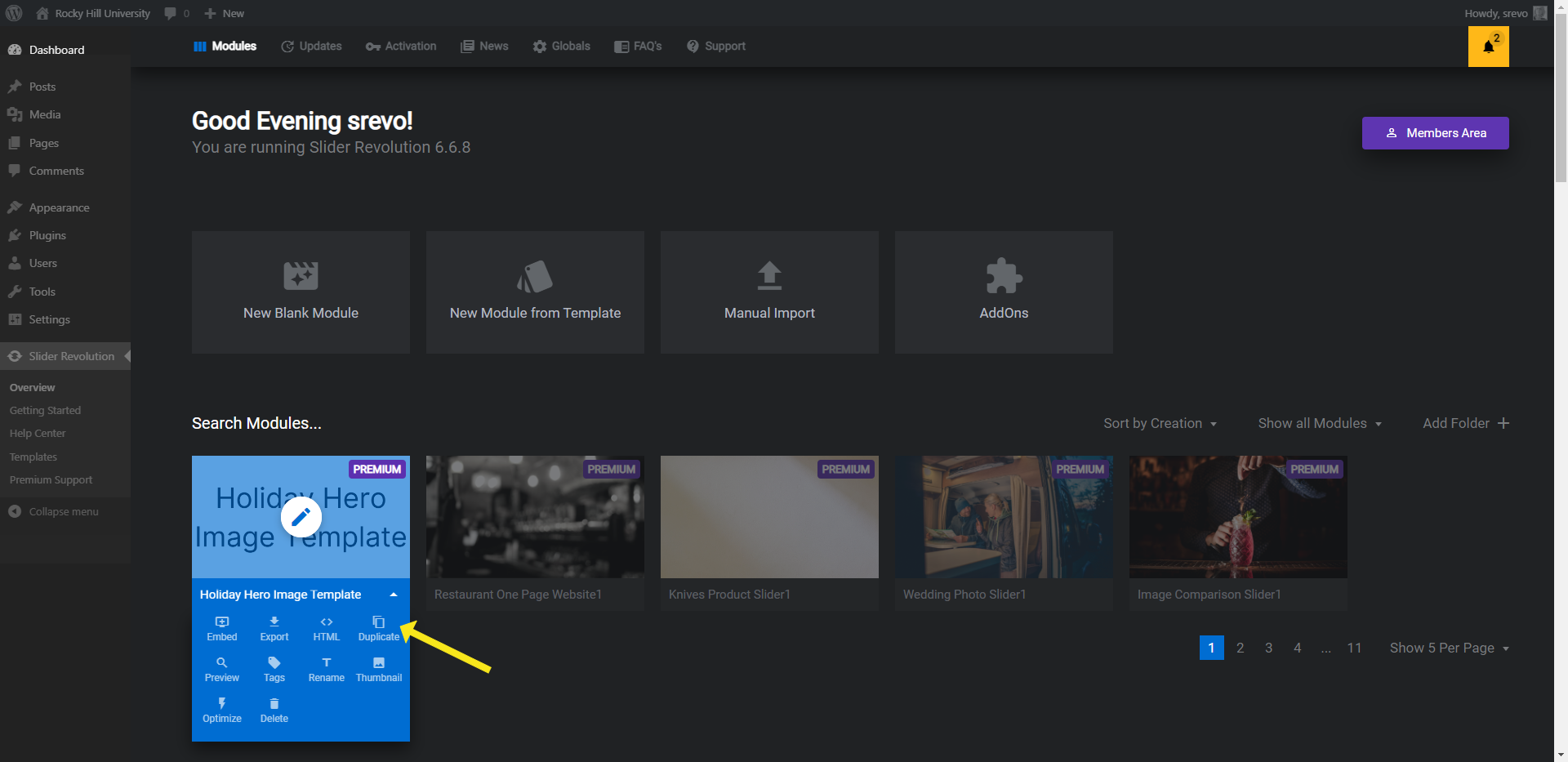Duplicate the Holiday Hero Image Template

(379, 629)
